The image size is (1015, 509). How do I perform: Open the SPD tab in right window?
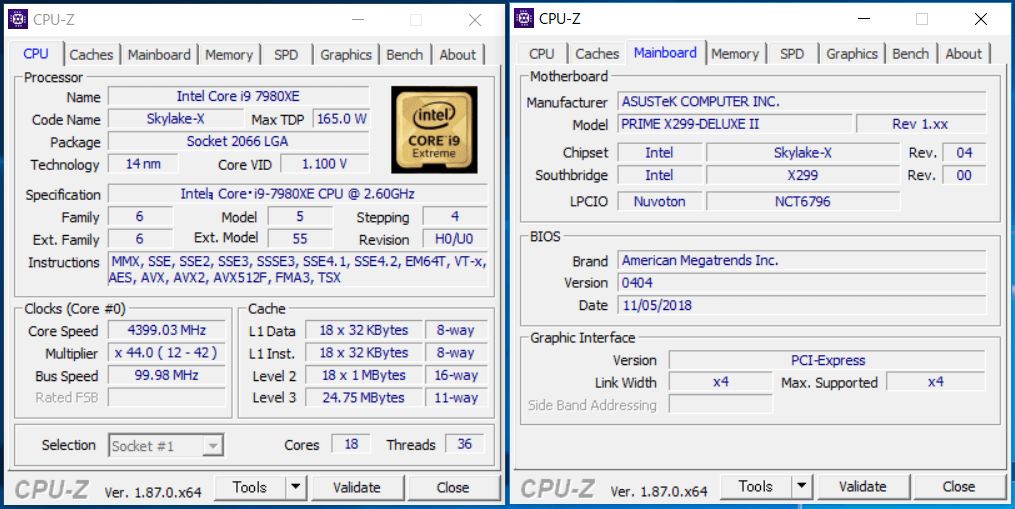coord(792,54)
